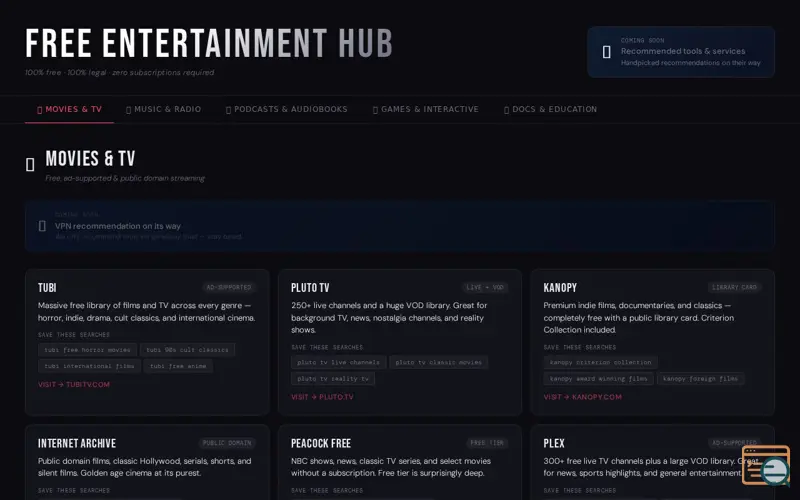Click the VPN recommendation banner
The width and height of the screenshot is (800, 500).
(x=399, y=226)
